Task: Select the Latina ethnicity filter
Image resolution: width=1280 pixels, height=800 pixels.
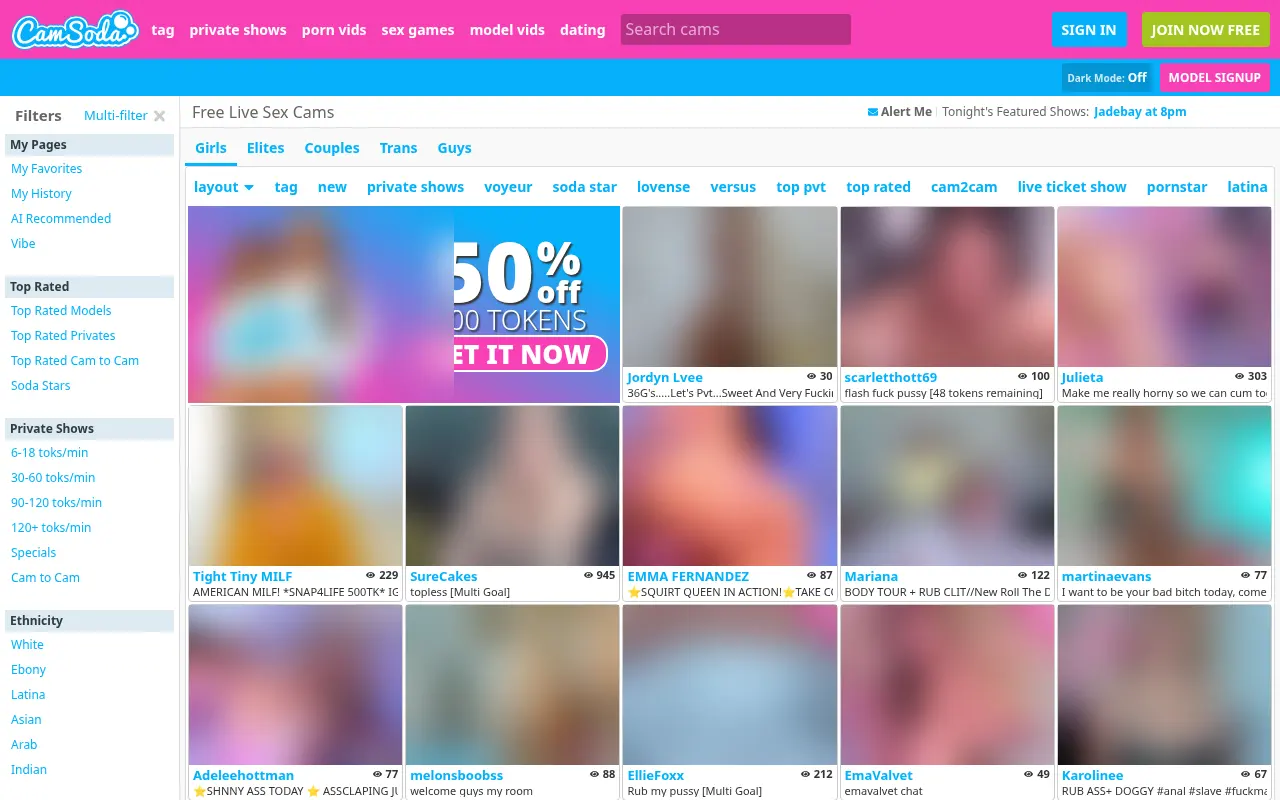Action: tap(28, 695)
